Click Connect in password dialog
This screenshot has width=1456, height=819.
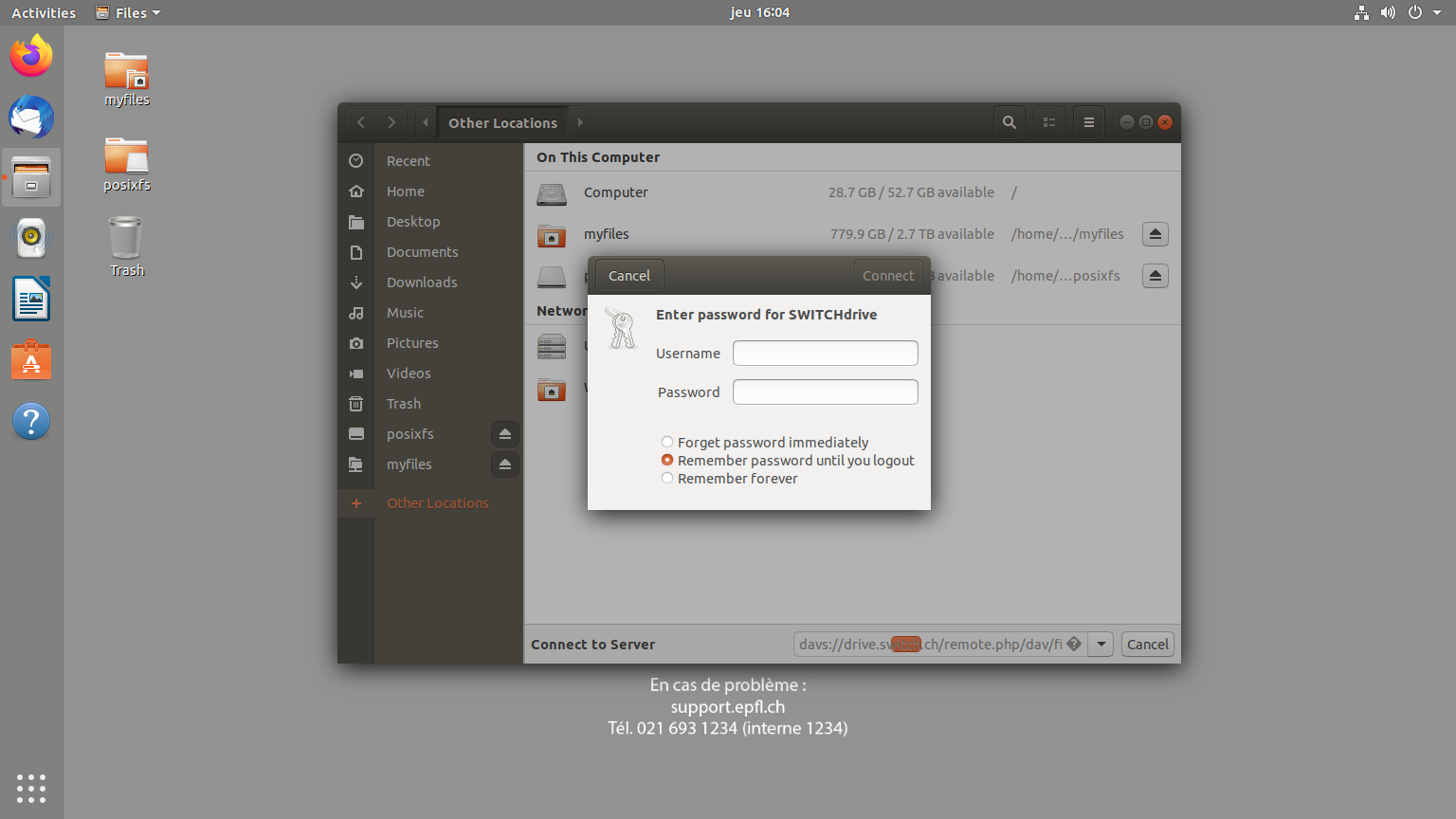click(888, 276)
